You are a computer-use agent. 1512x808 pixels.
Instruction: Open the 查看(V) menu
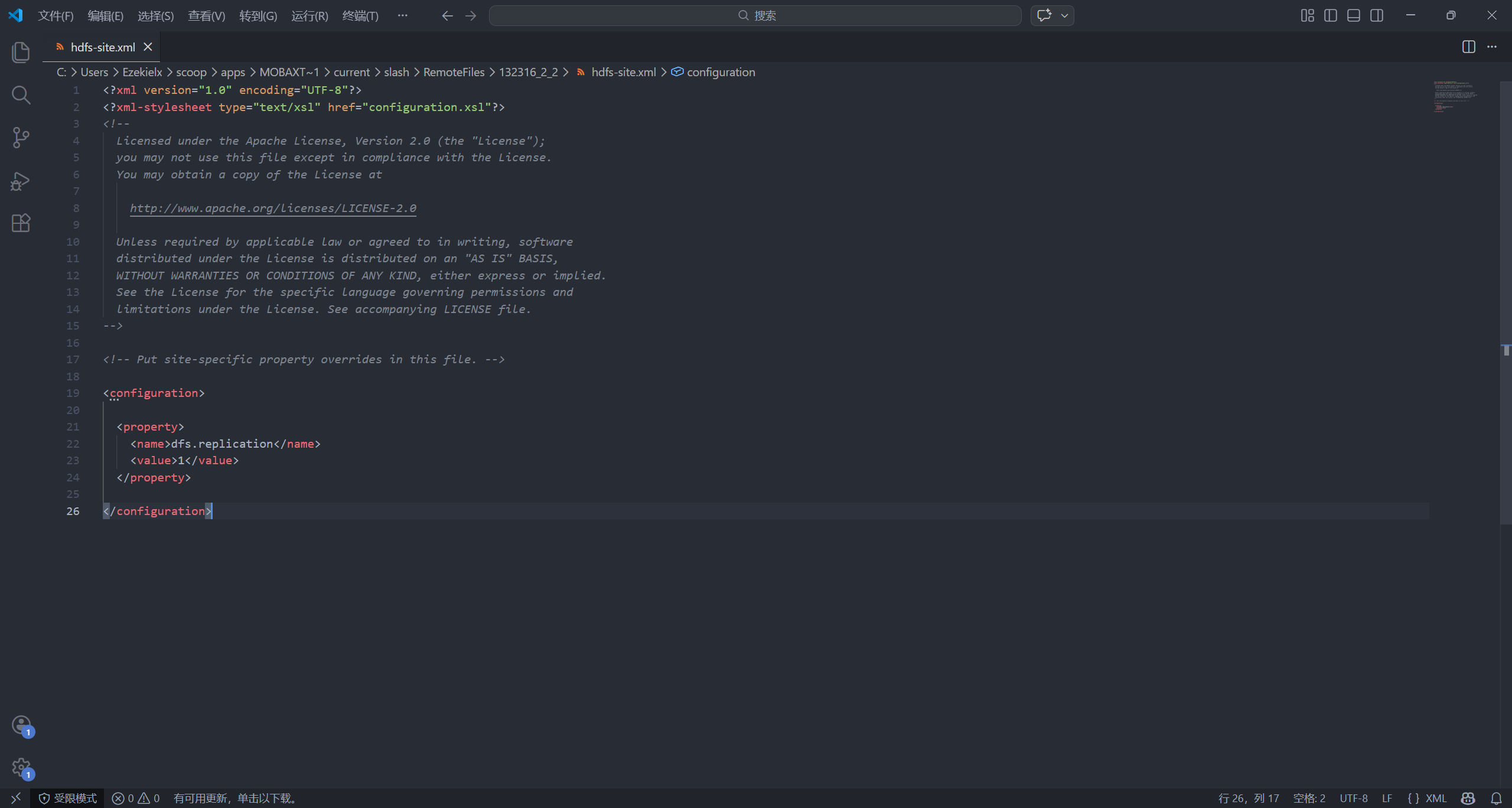[207, 16]
